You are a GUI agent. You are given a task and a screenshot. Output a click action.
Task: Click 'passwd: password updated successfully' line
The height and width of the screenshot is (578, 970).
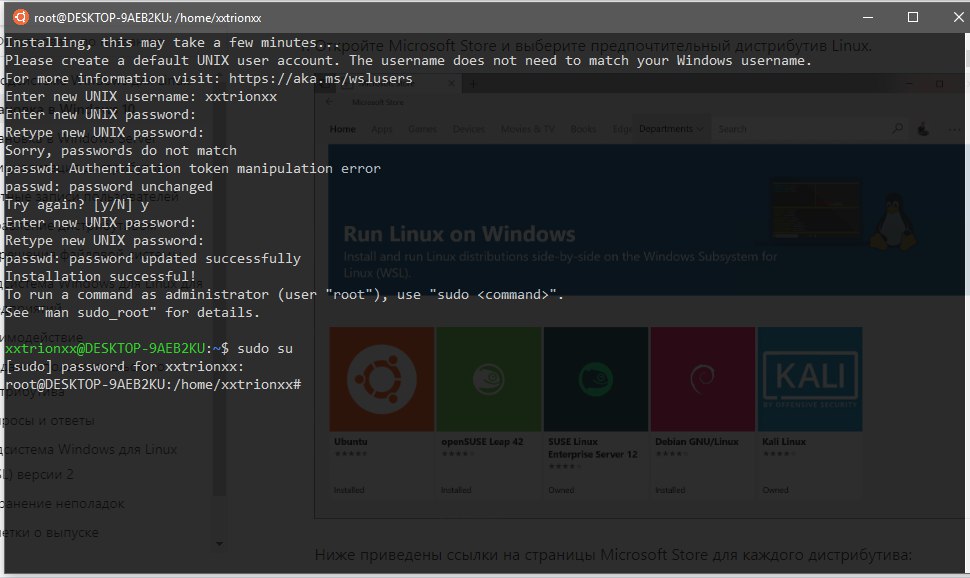(153, 258)
